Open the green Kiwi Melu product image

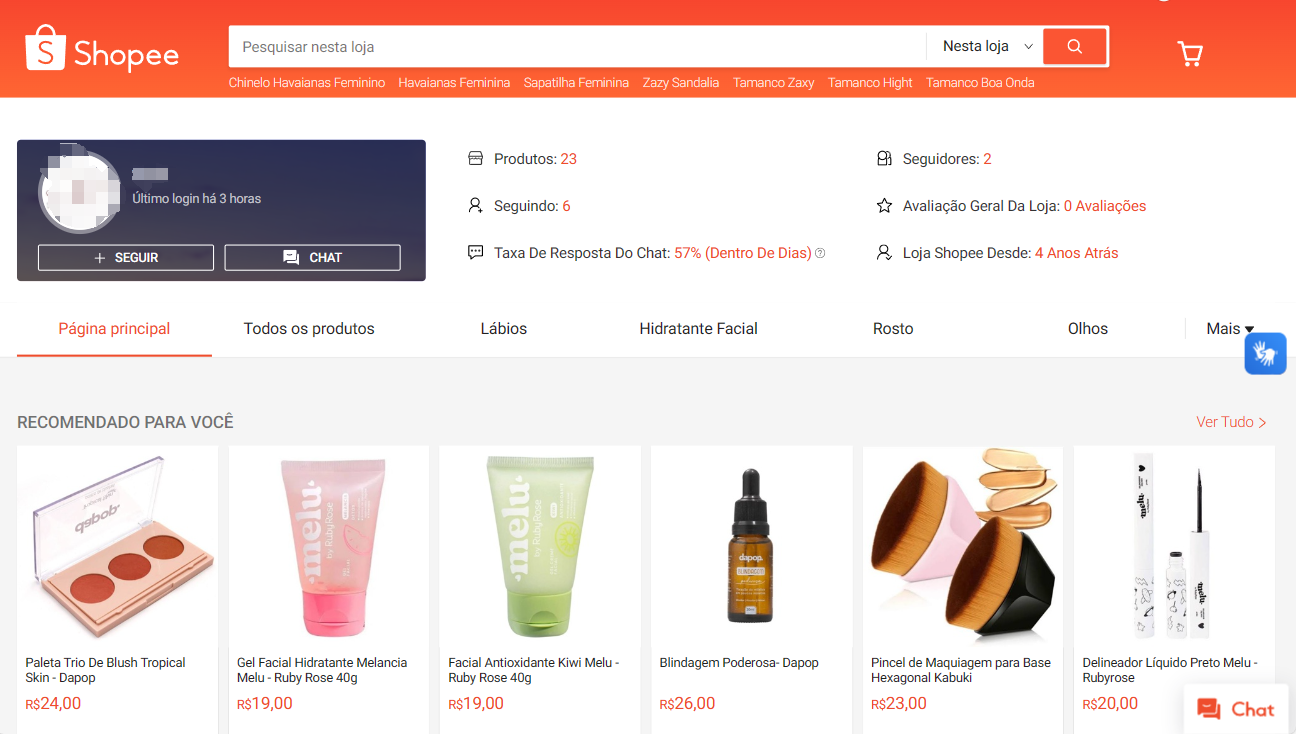pyautogui.click(x=540, y=546)
